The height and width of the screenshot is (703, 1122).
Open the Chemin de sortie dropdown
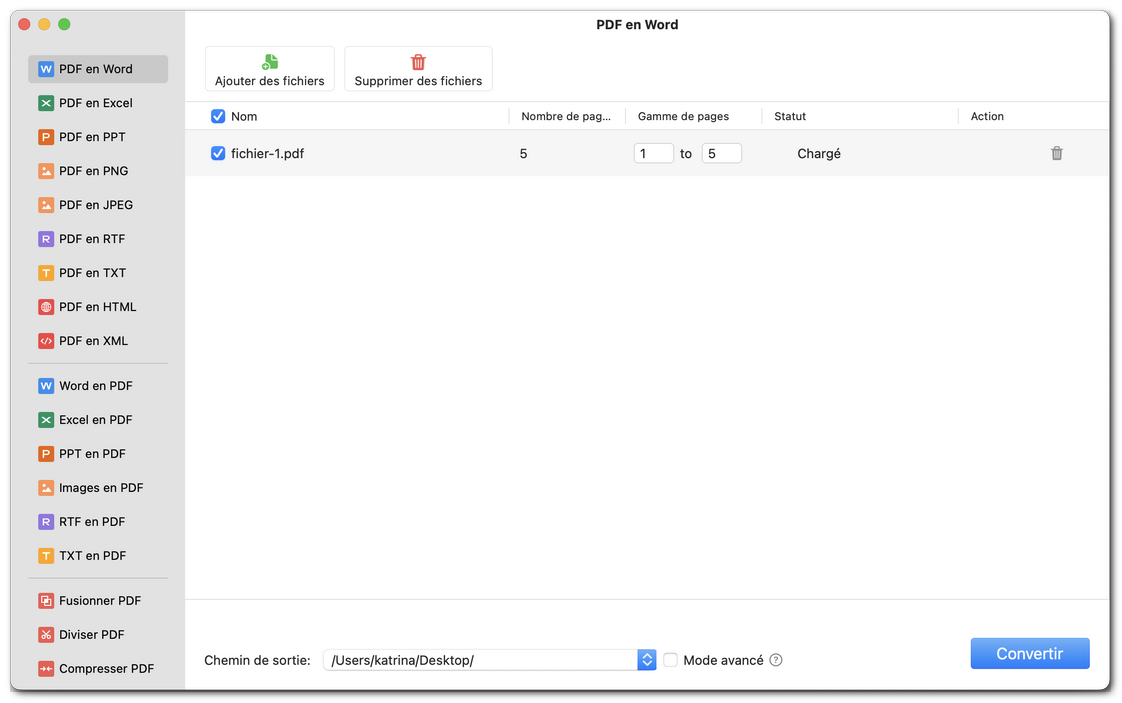tap(646, 659)
